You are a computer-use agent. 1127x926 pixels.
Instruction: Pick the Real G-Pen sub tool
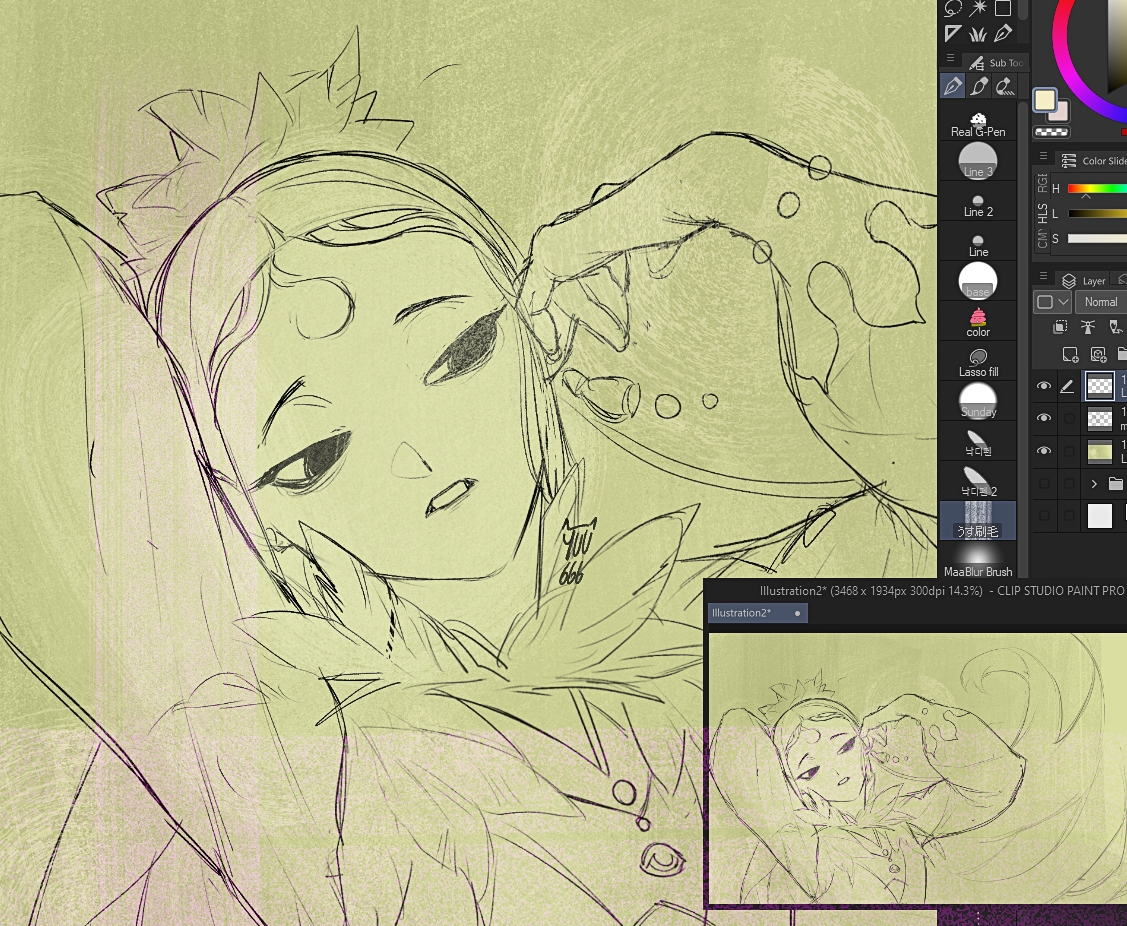point(978,124)
